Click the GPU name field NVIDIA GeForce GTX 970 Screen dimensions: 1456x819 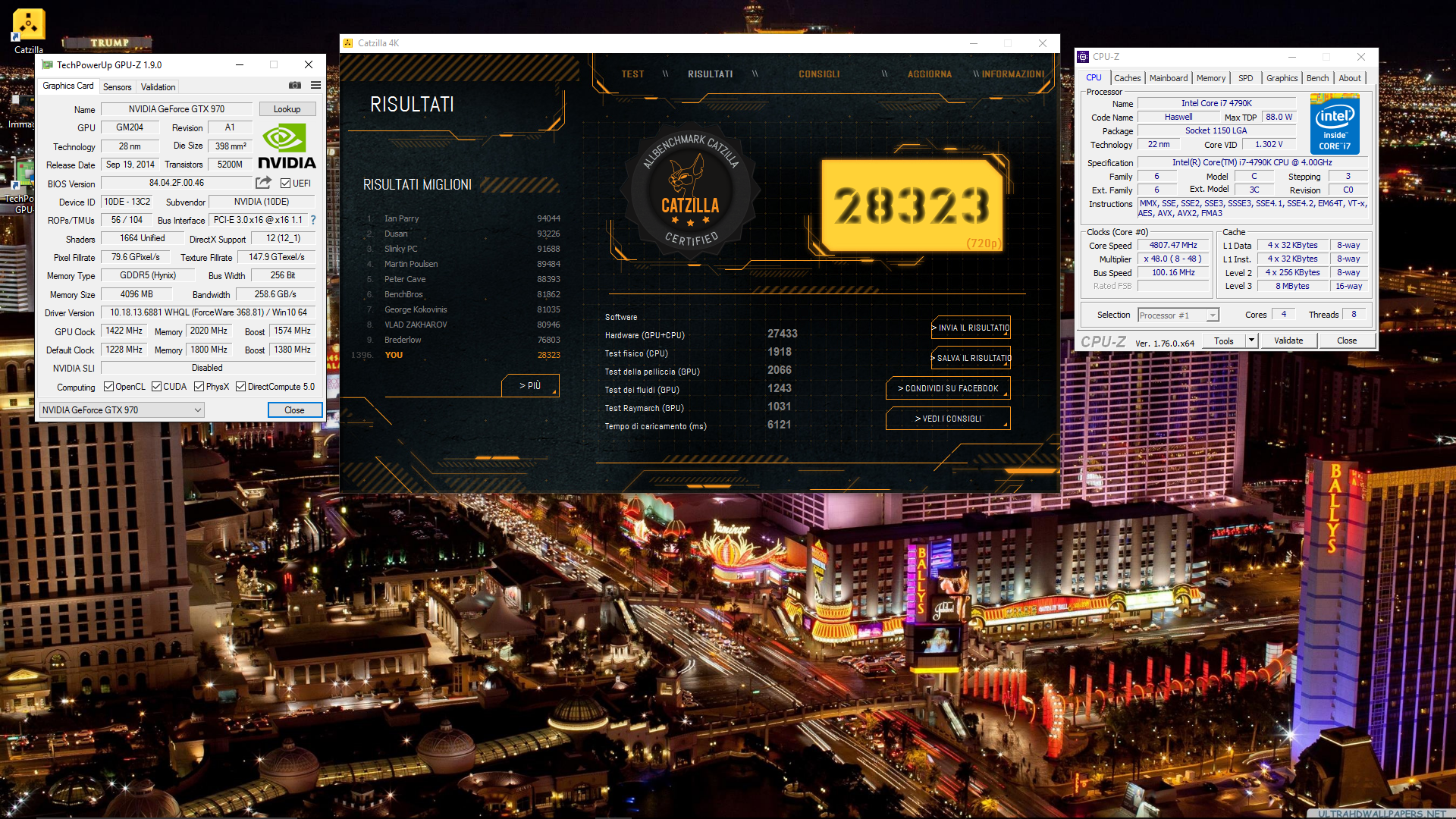coord(177,109)
